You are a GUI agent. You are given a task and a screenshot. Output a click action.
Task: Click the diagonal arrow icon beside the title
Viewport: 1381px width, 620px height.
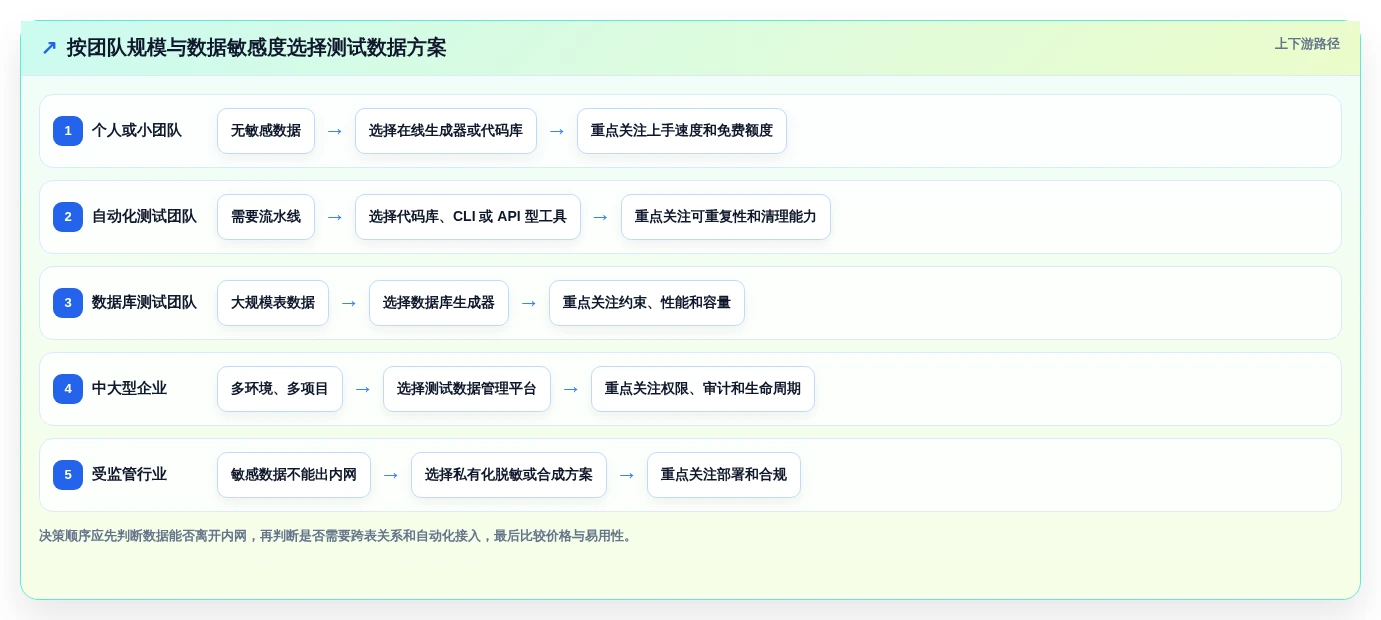(x=49, y=47)
